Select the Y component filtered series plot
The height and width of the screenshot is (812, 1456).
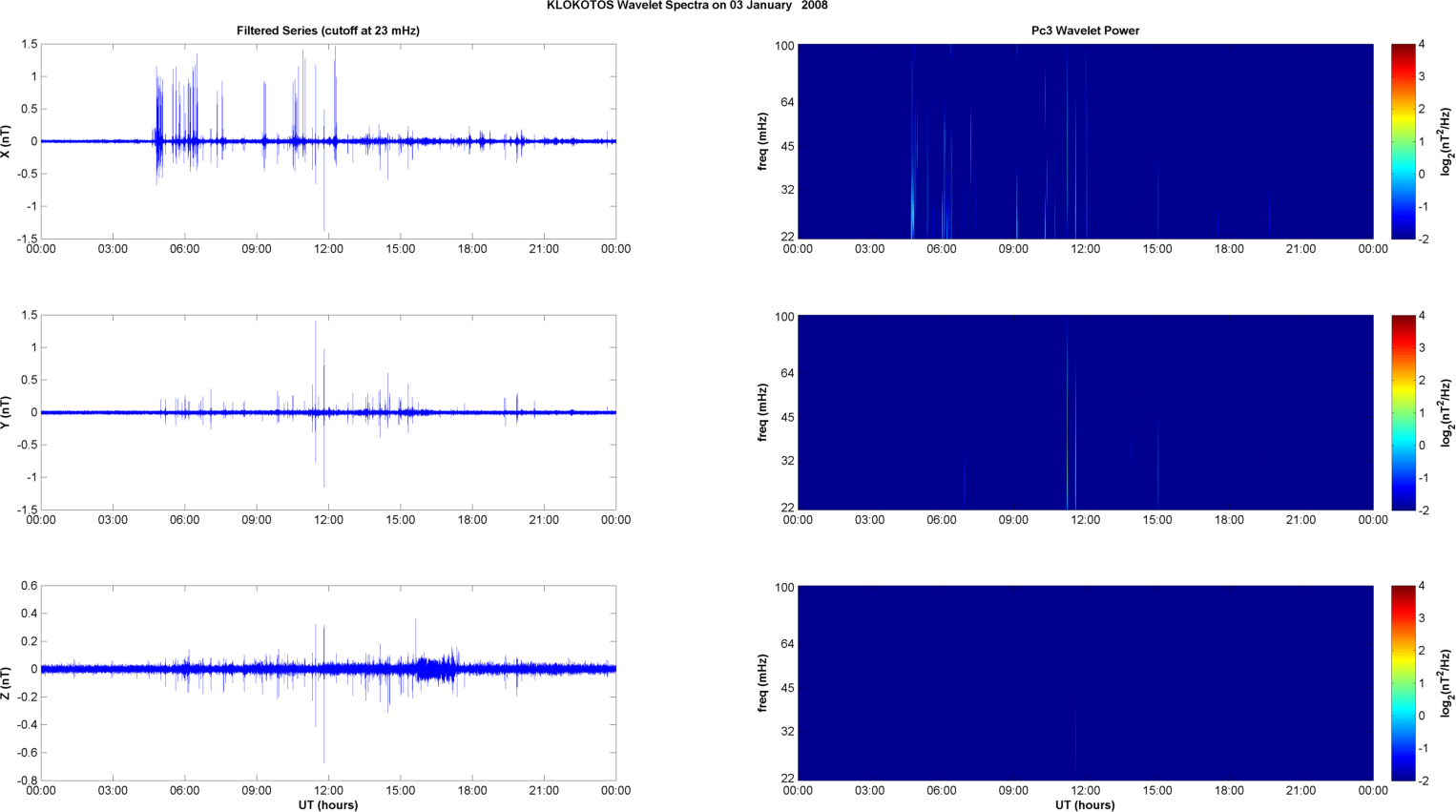(328, 412)
